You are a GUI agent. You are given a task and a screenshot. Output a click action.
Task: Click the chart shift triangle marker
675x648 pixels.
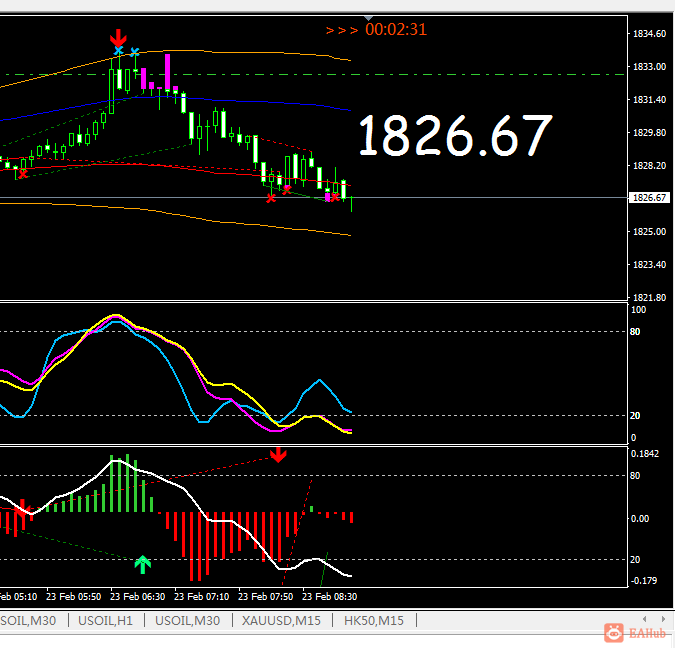[x=368, y=19]
